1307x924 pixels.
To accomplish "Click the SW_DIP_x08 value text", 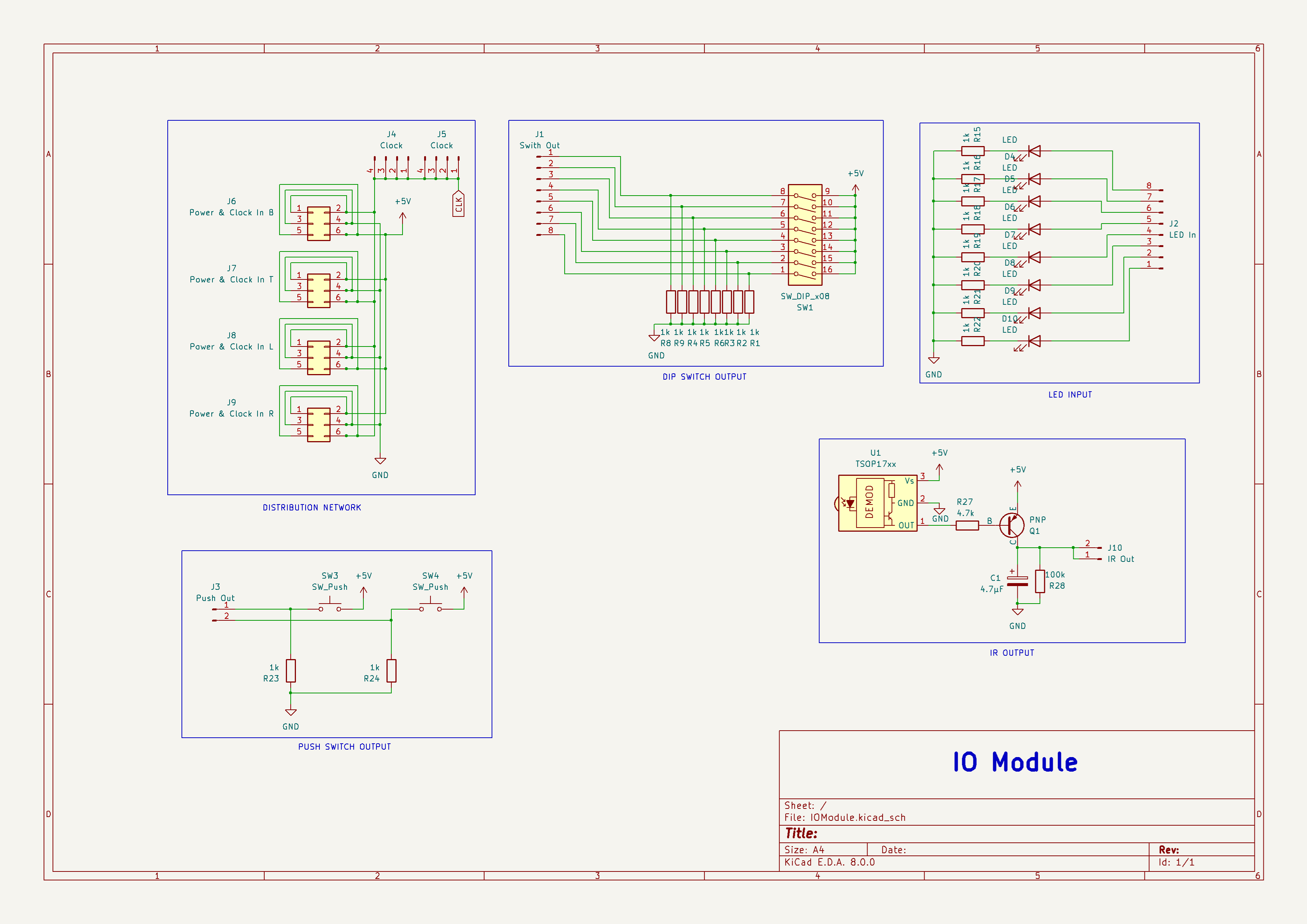I will [x=805, y=297].
